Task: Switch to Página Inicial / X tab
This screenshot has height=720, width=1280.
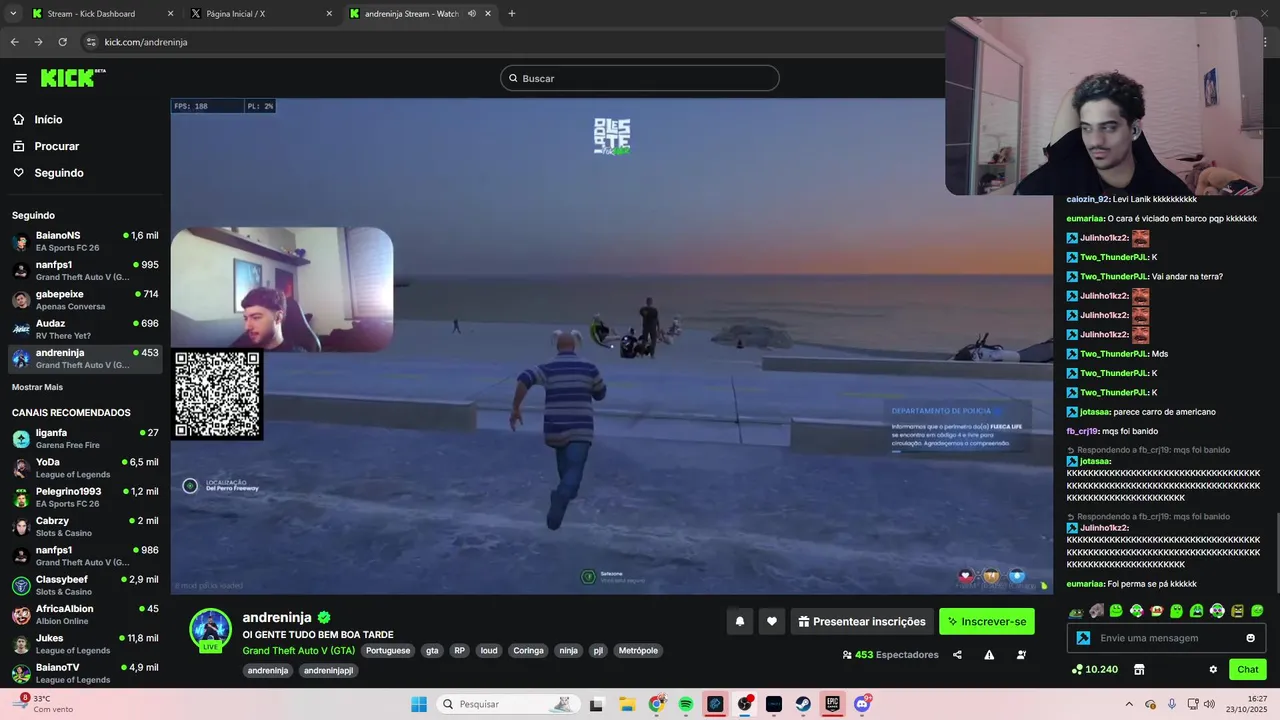Action: tap(260, 14)
